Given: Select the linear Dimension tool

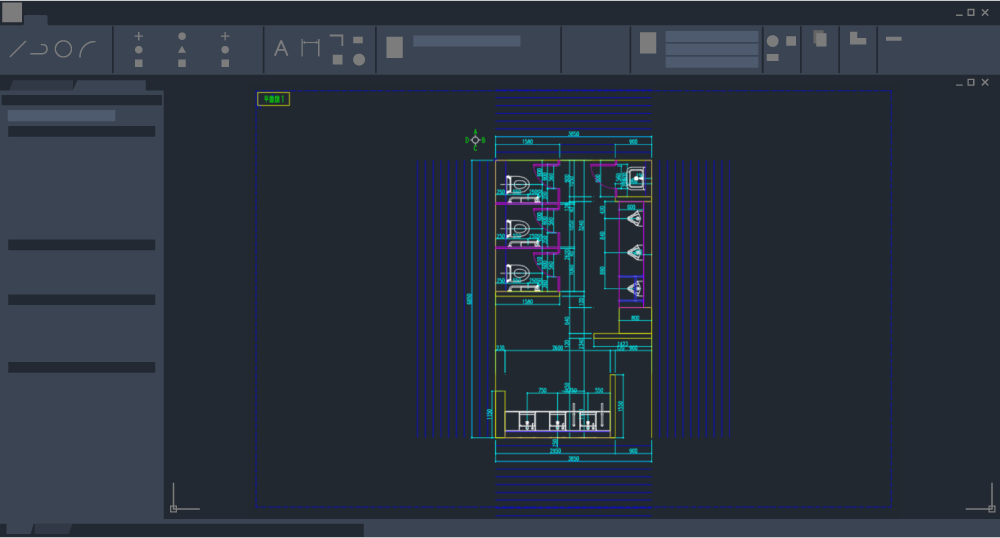Looking at the screenshot, I should click(310, 48).
